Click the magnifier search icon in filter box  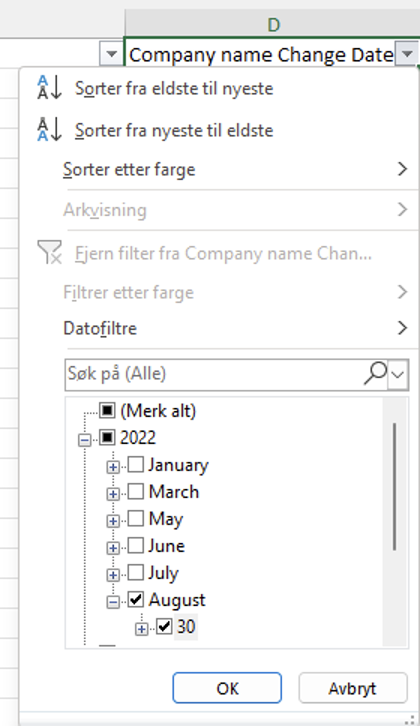point(375,373)
